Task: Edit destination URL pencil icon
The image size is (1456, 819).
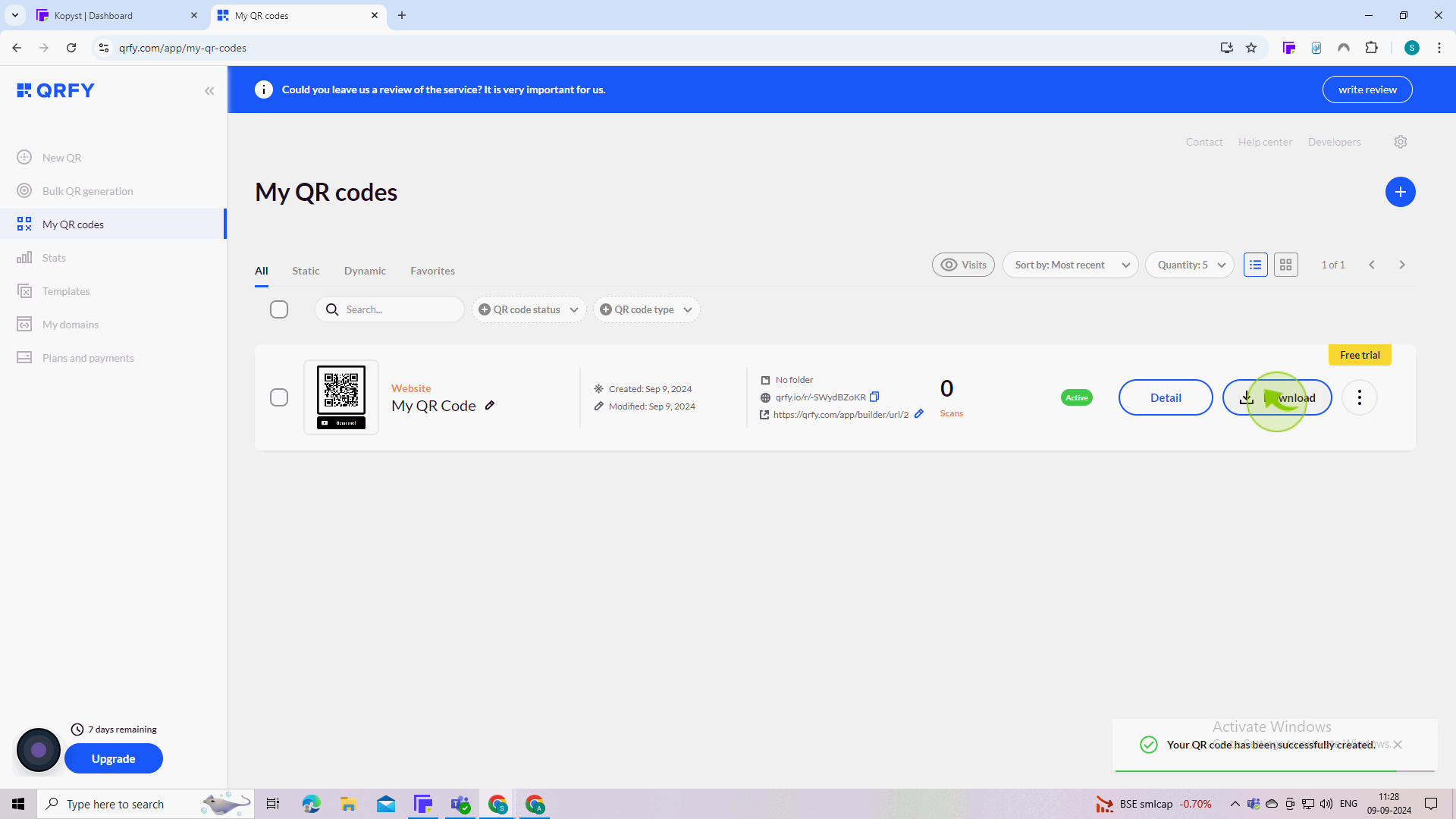Action: pyautogui.click(x=919, y=414)
